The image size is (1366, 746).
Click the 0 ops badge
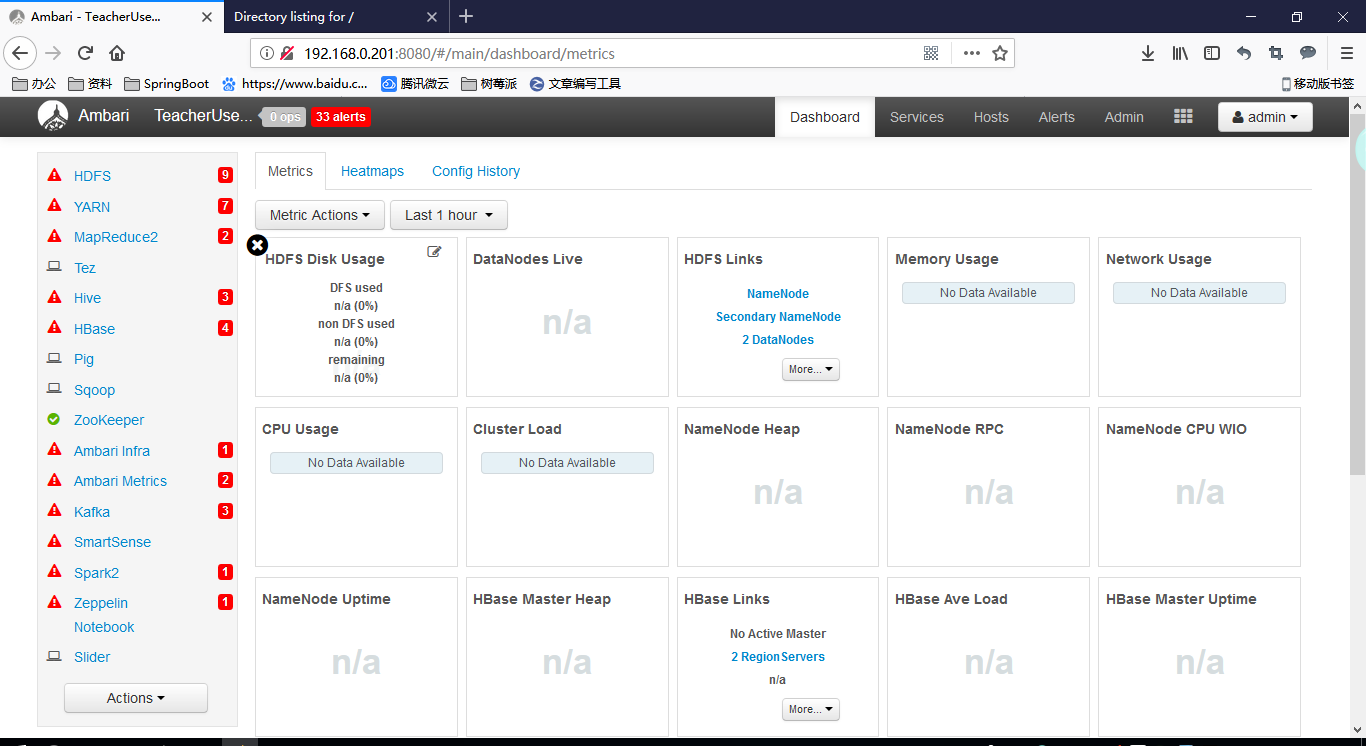point(284,117)
